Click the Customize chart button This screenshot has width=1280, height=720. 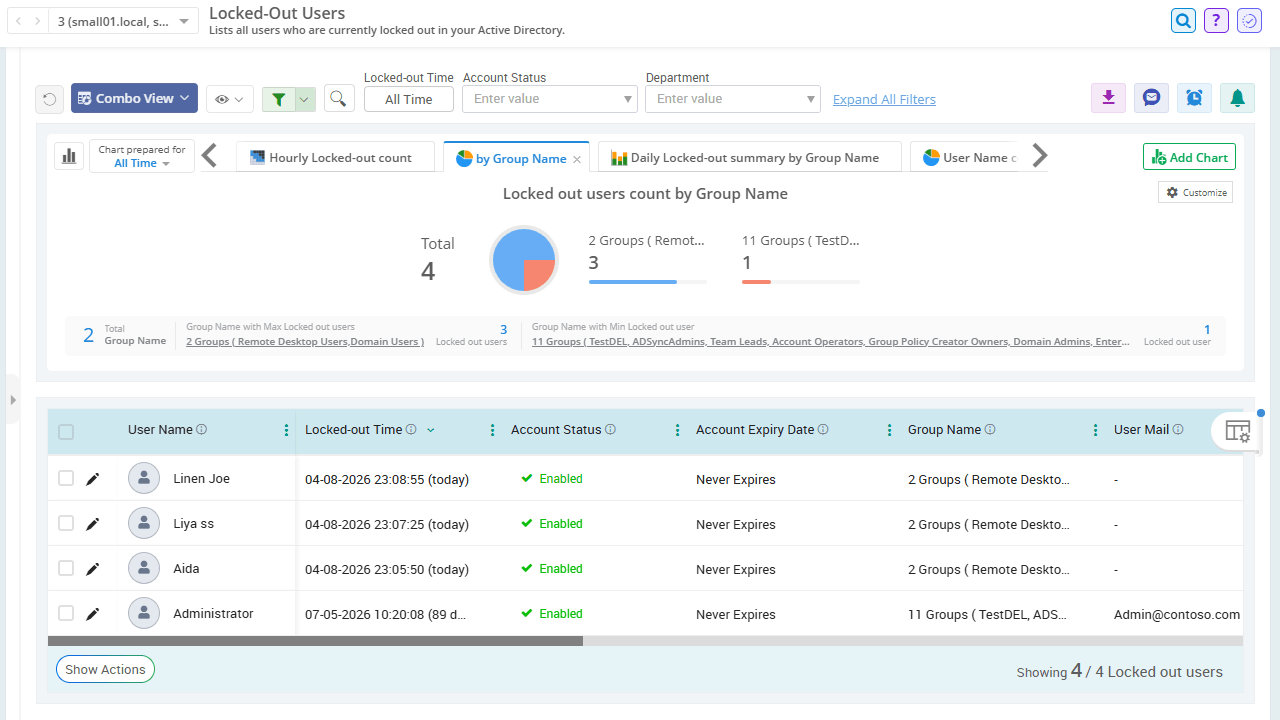point(1195,192)
